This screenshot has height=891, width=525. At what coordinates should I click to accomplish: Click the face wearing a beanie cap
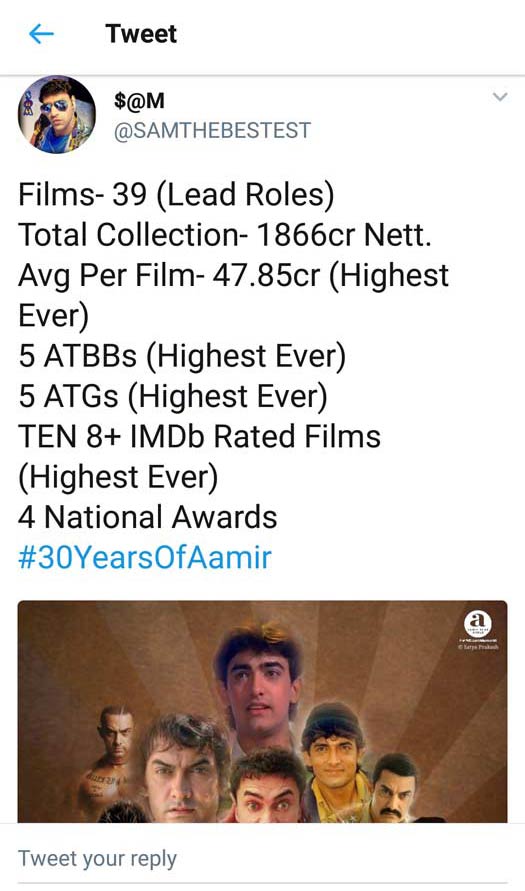pos(334,744)
